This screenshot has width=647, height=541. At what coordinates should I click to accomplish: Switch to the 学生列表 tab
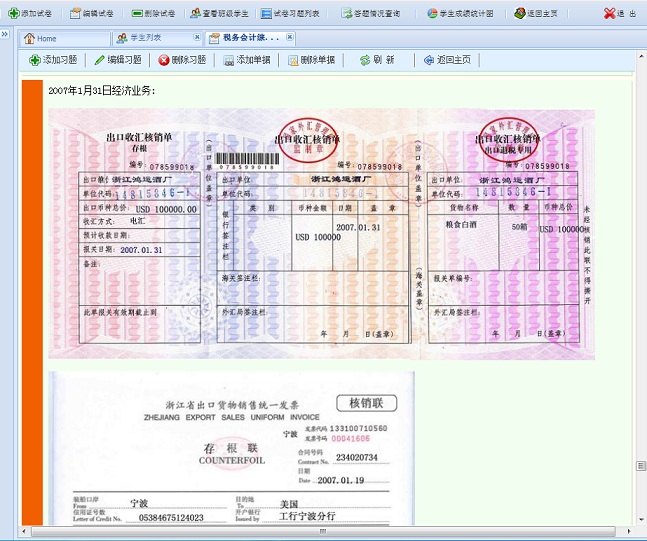pyautogui.click(x=157, y=38)
